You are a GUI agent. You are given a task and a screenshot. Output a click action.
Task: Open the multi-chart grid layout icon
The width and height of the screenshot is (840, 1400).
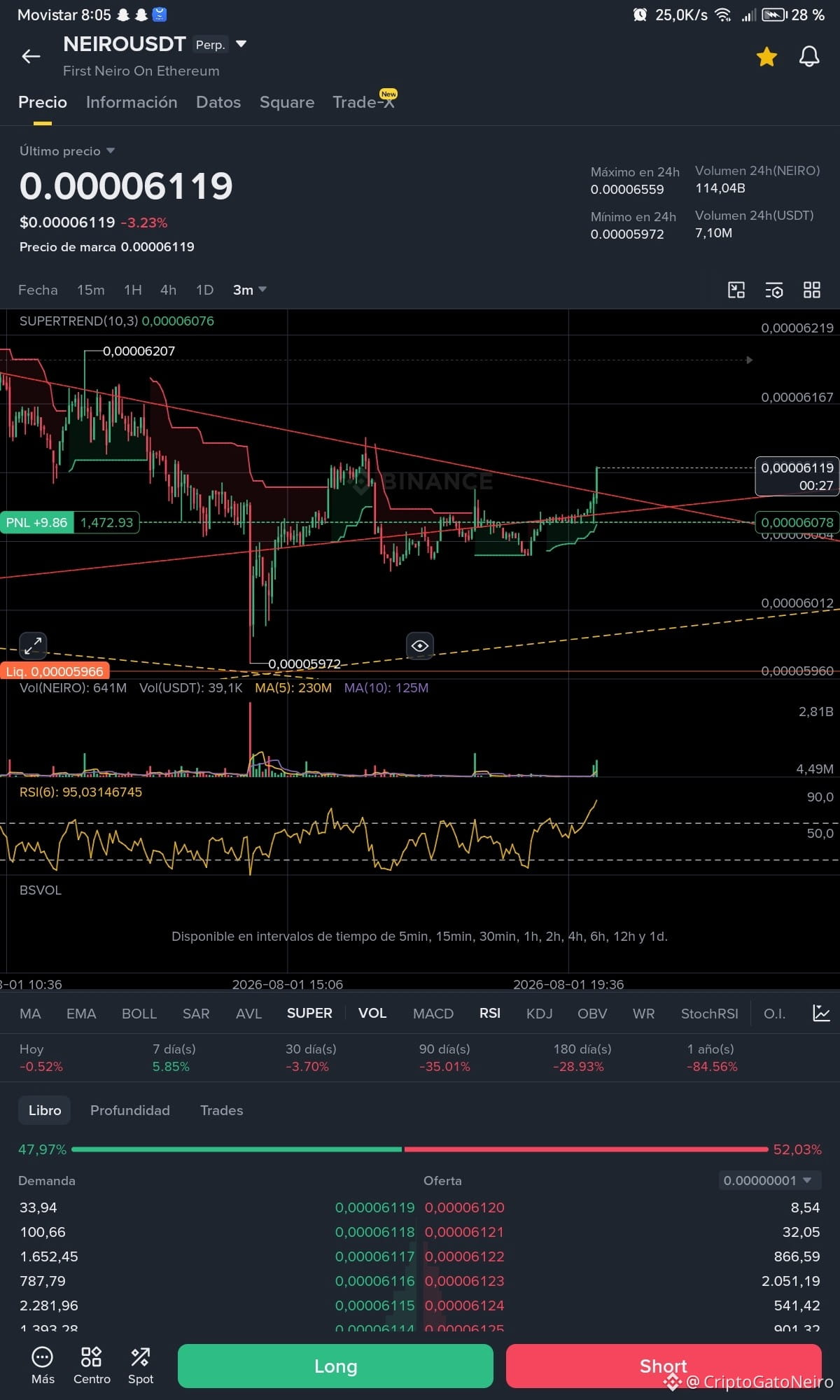pos(812,290)
